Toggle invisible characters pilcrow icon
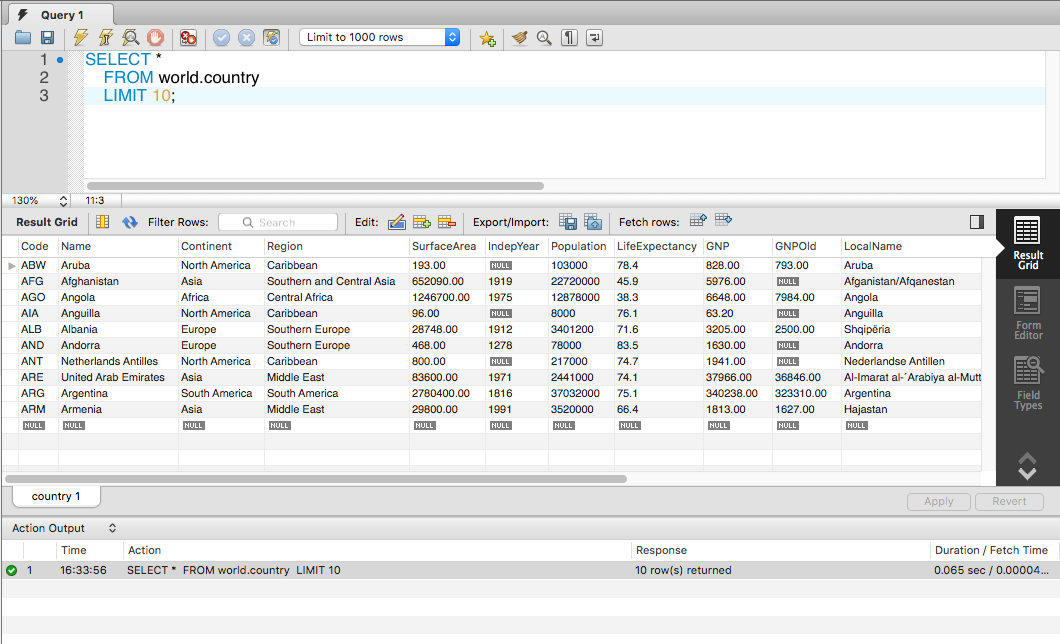 pos(569,38)
